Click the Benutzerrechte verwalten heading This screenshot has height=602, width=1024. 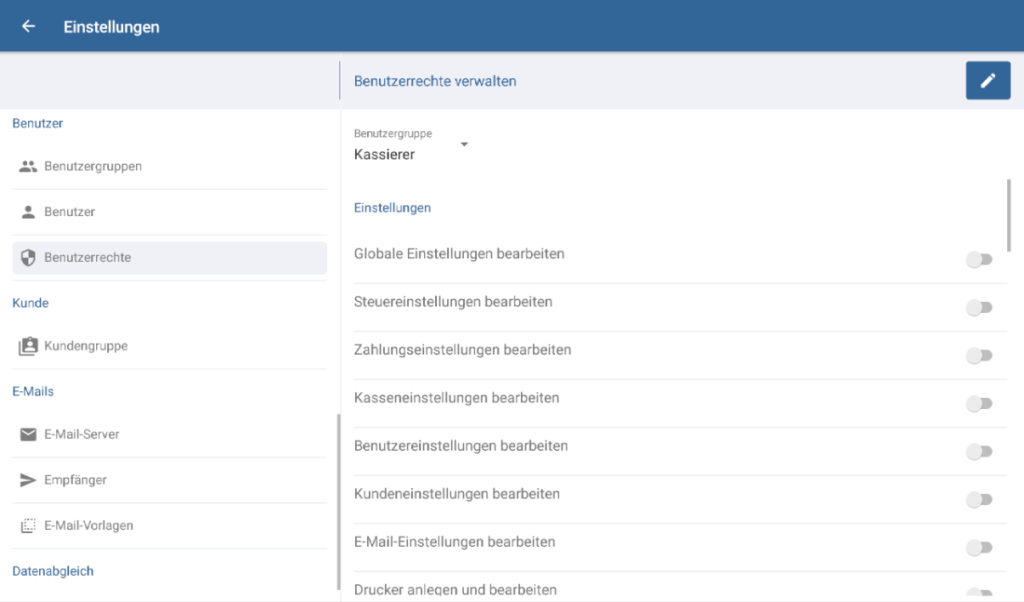pyautogui.click(x=435, y=81)
